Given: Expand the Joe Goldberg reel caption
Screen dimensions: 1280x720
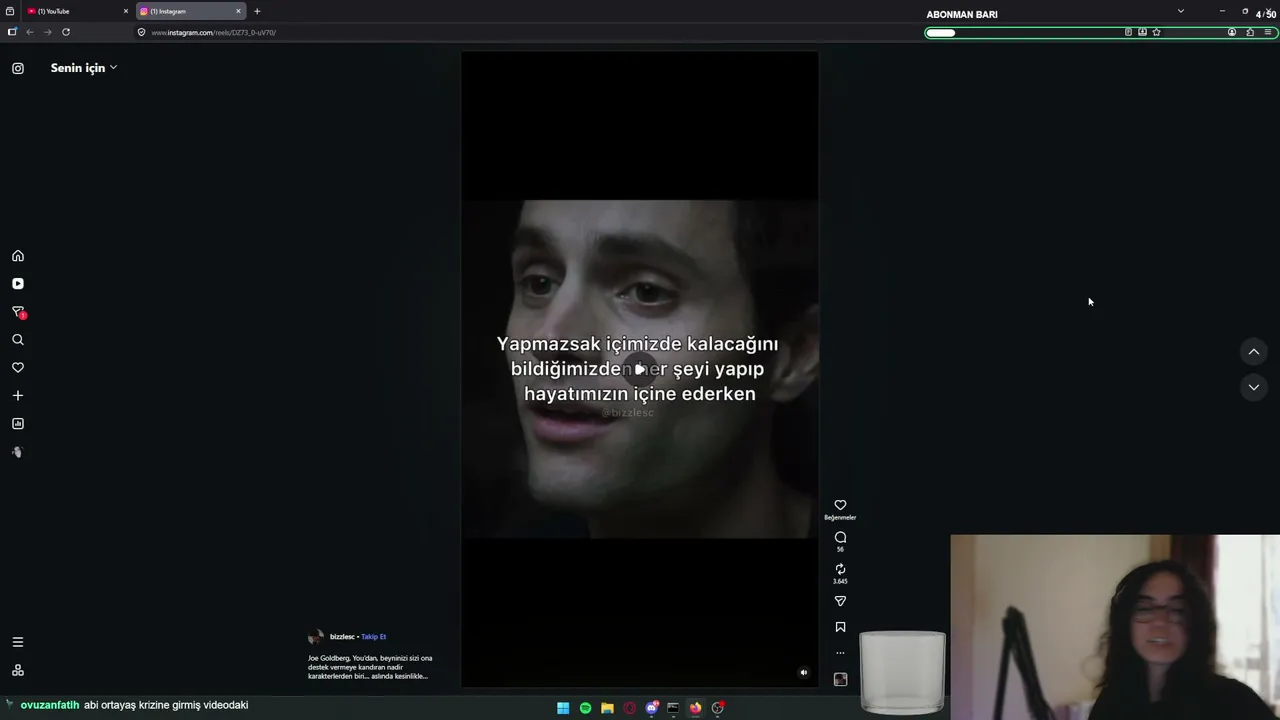Looking at the screenshot, I should (370, 667).
